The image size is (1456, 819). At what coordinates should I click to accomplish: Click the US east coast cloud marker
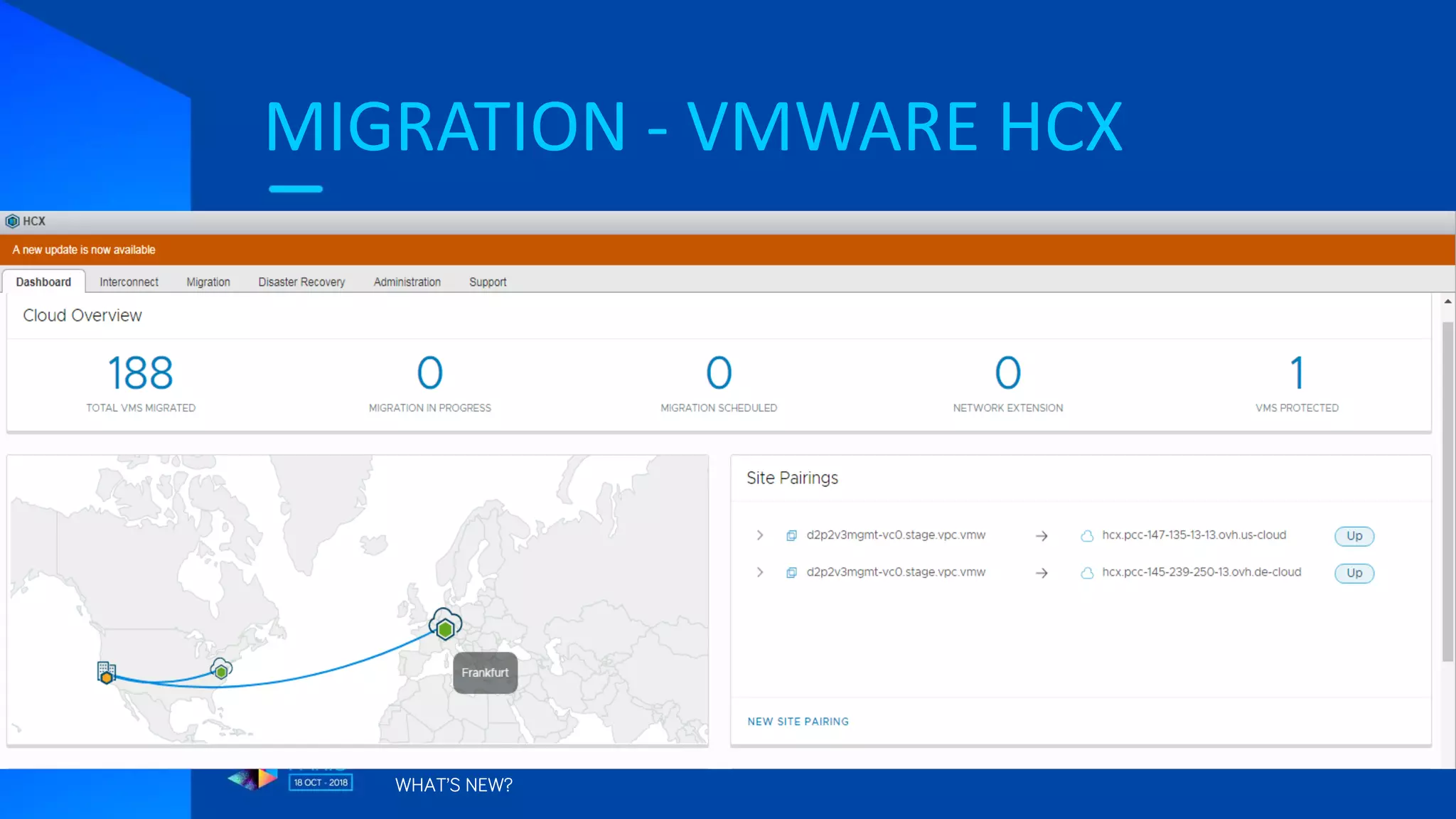[221, 669]
